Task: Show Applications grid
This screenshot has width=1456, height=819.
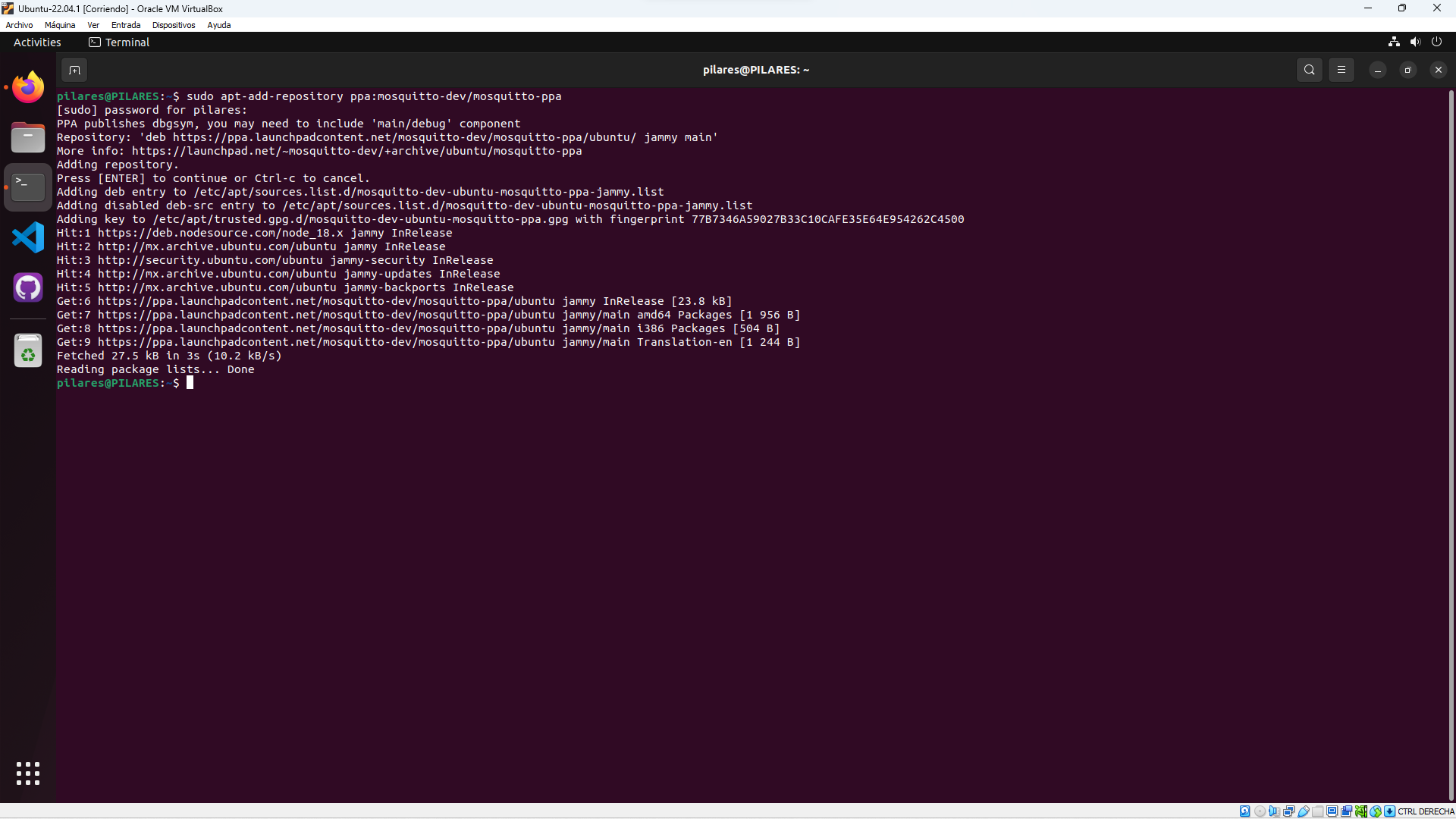Action: (28, 773)
